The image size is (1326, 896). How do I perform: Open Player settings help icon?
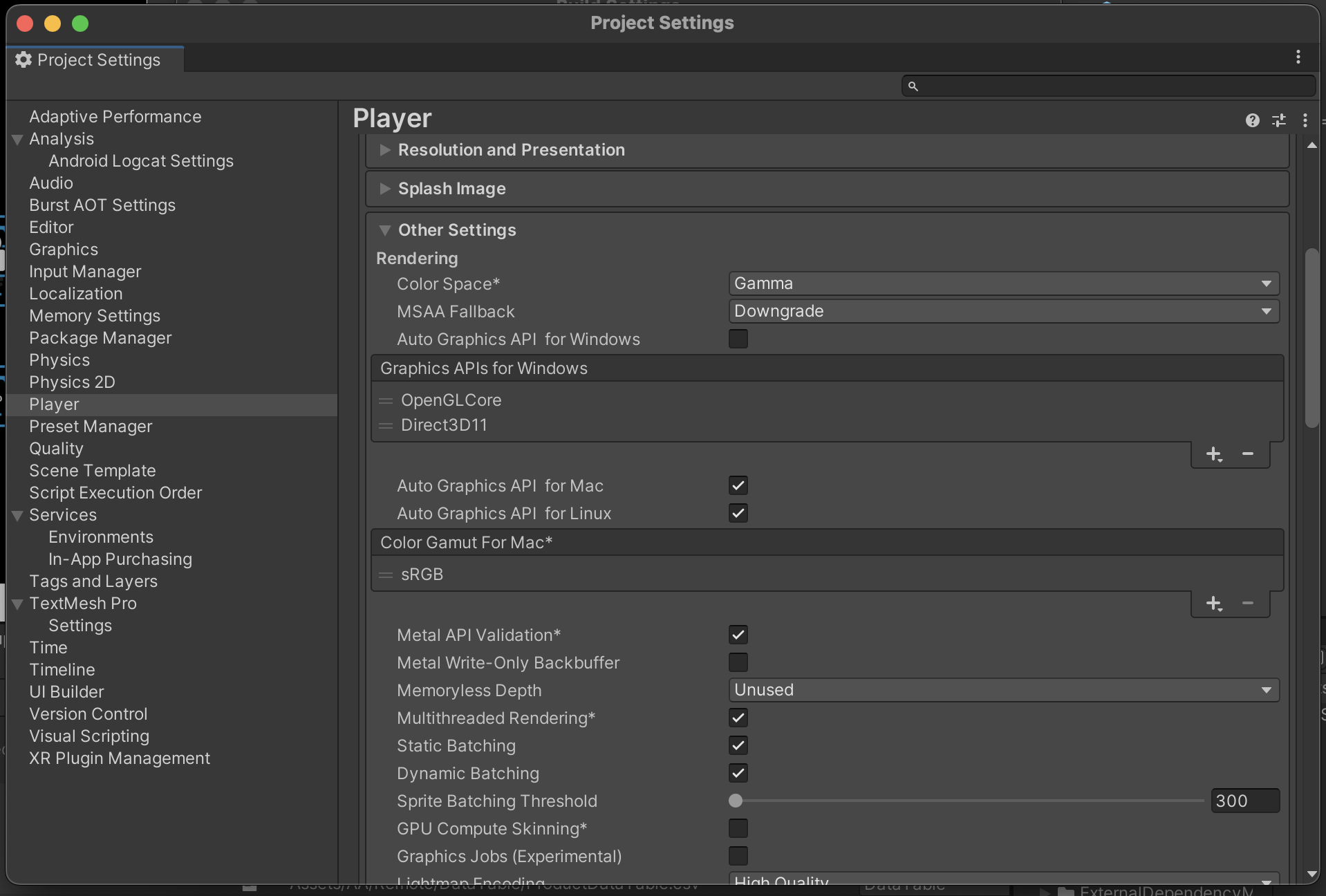tap(1252, 120)
